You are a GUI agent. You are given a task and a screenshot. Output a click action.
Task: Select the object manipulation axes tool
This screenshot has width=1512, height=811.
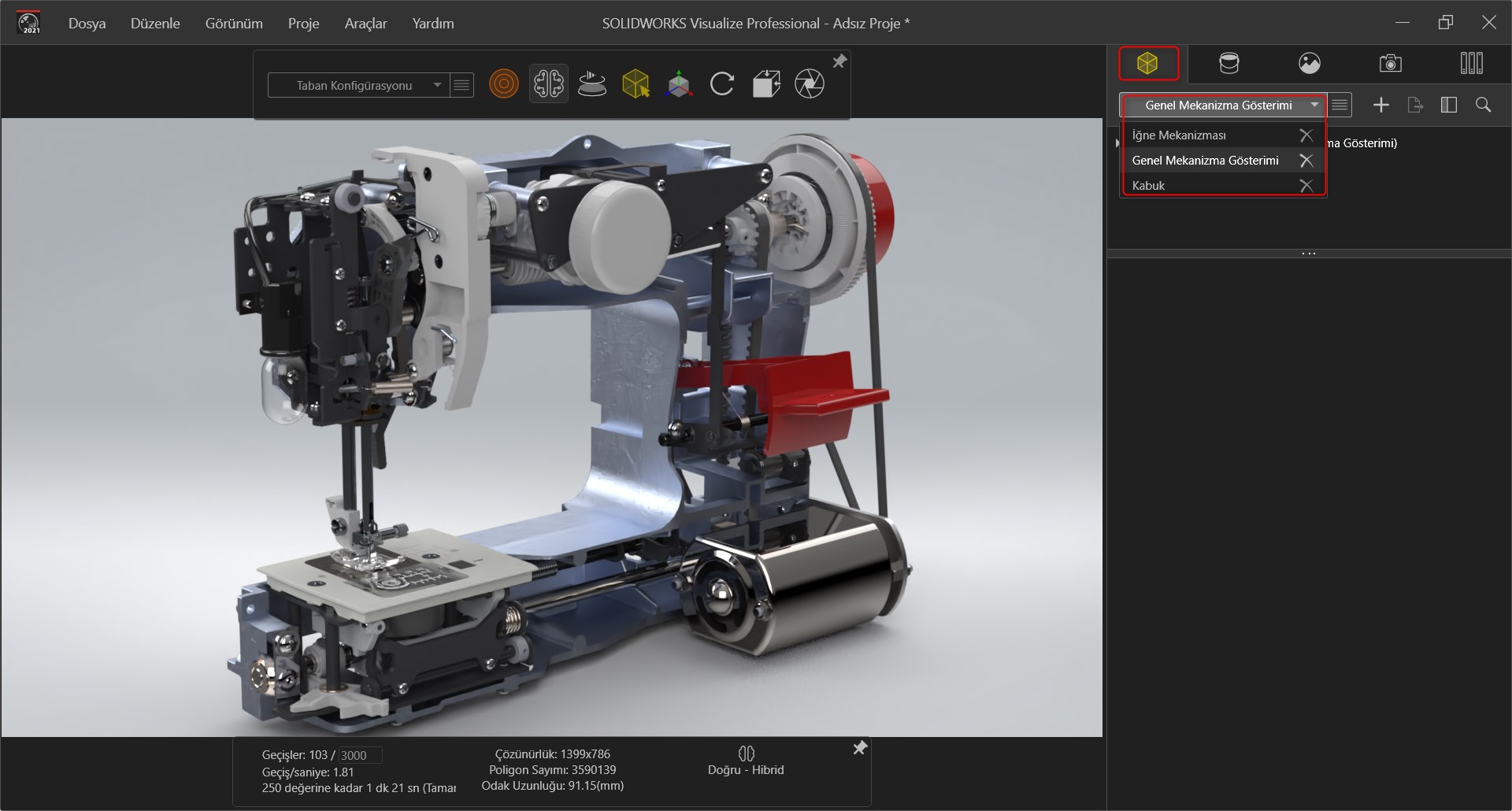[x=679, y=83]
